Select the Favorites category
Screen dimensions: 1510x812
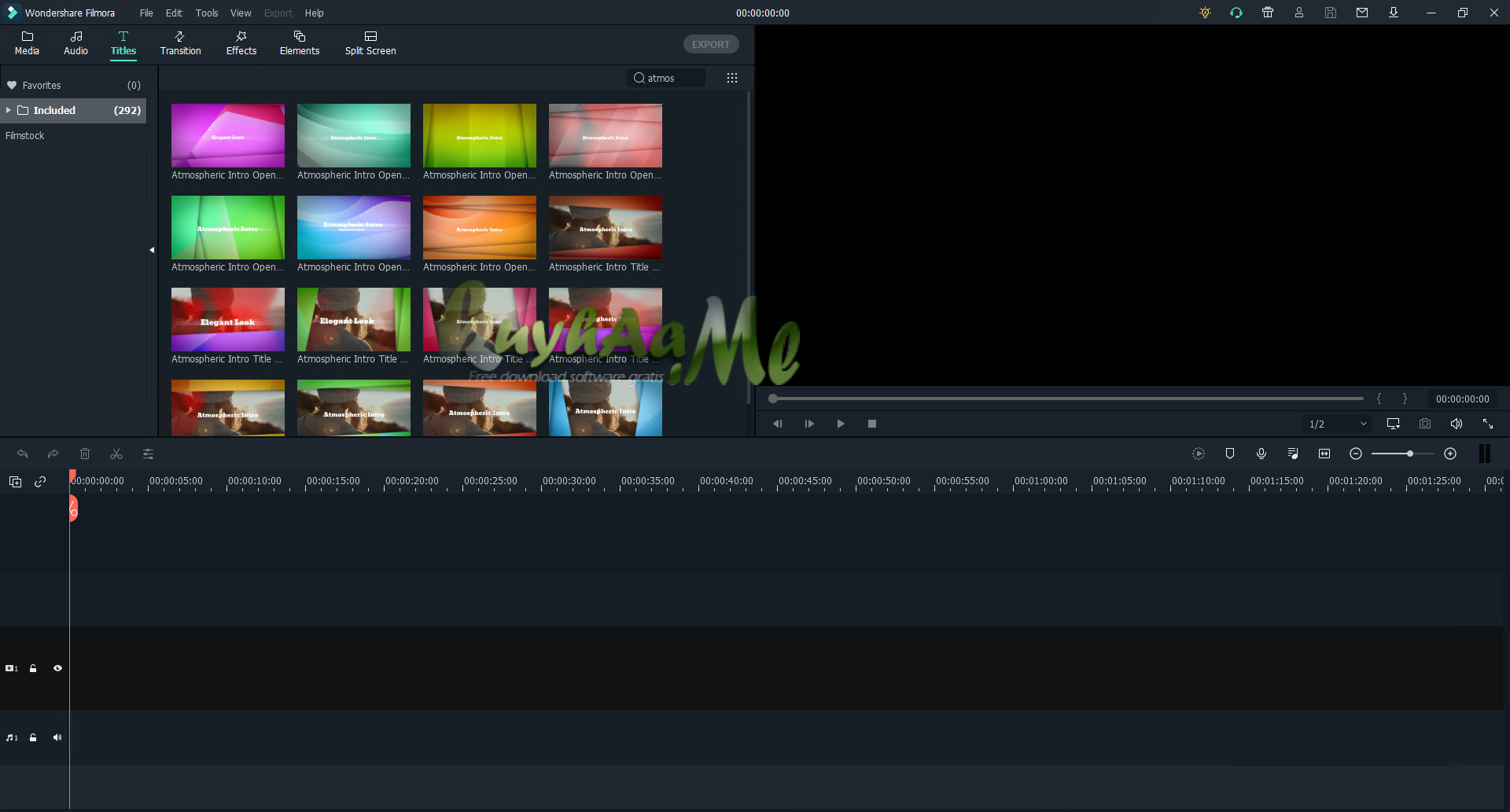pyautogui.click(x=73, y=85)
